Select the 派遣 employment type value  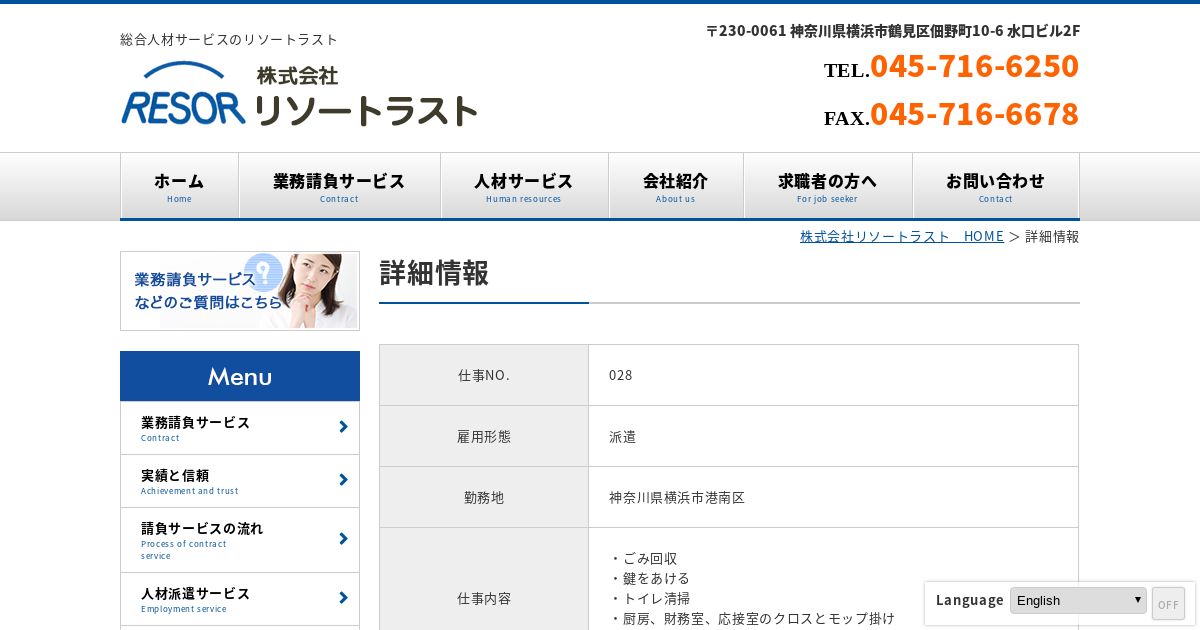tap(623, 436)
